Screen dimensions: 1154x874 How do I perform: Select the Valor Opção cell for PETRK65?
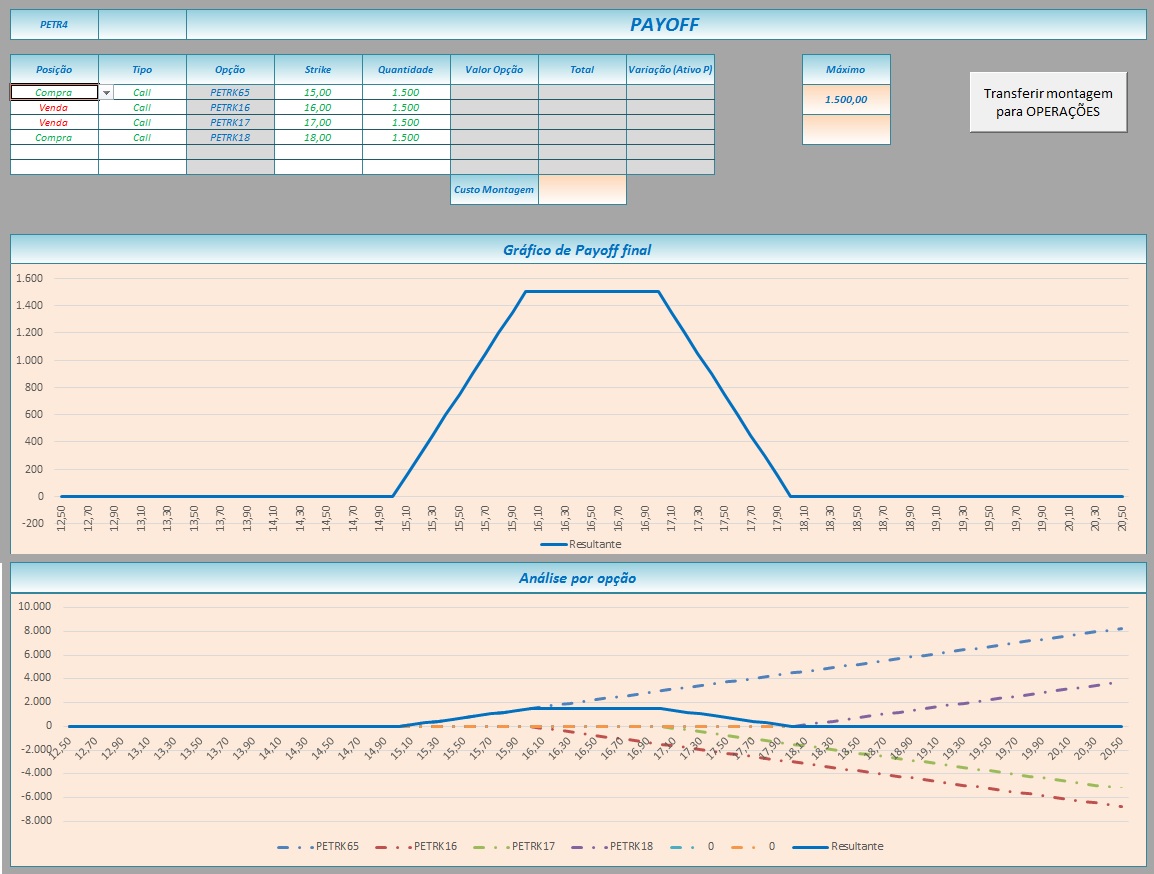click(494, 92)
